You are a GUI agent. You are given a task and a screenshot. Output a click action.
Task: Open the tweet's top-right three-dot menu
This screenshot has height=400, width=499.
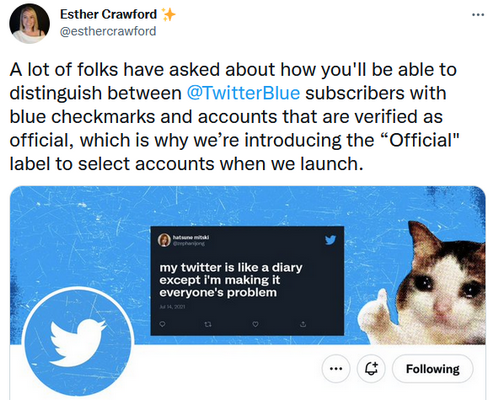pos(478,15)
